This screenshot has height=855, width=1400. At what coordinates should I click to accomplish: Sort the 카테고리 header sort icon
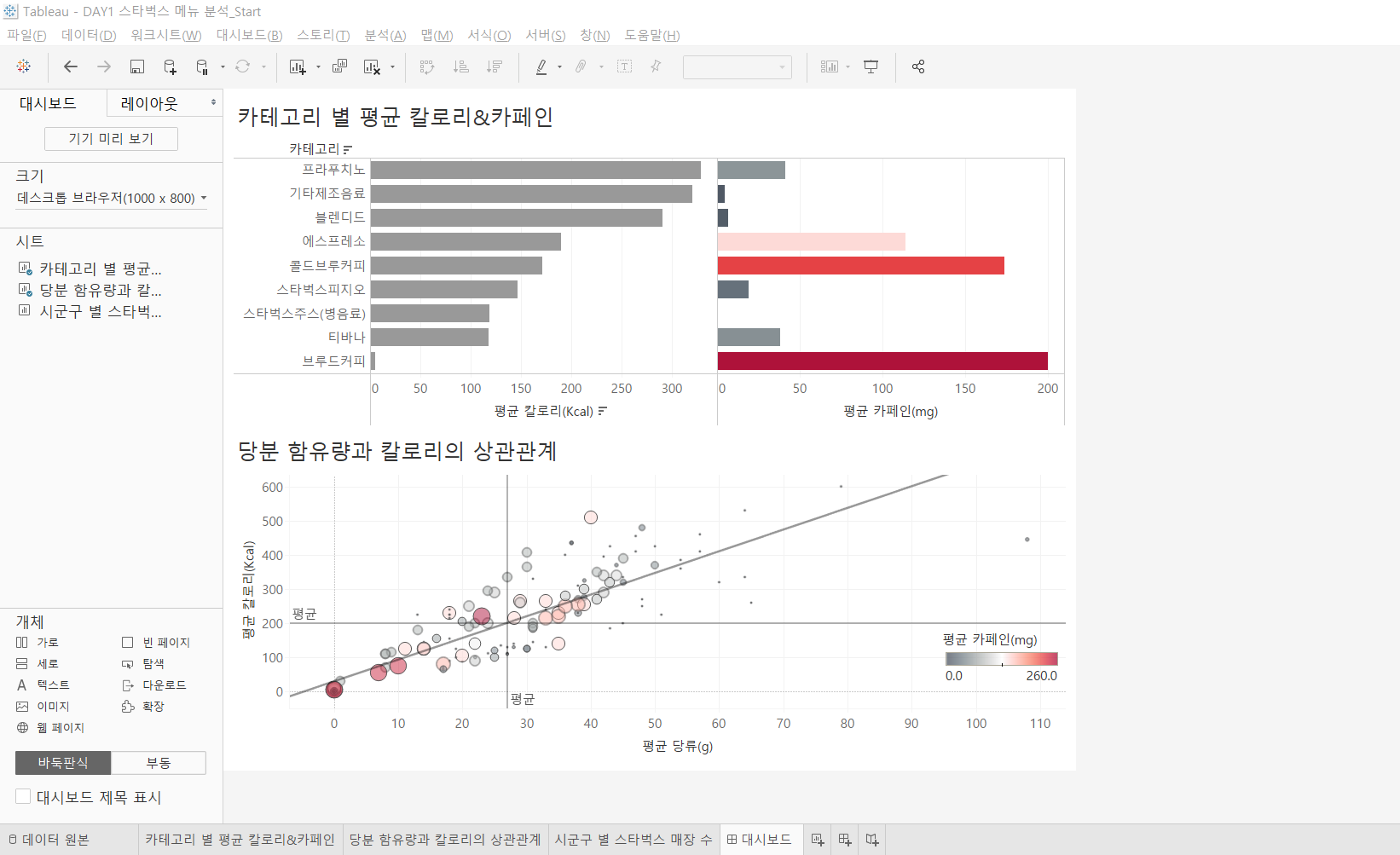347,149
